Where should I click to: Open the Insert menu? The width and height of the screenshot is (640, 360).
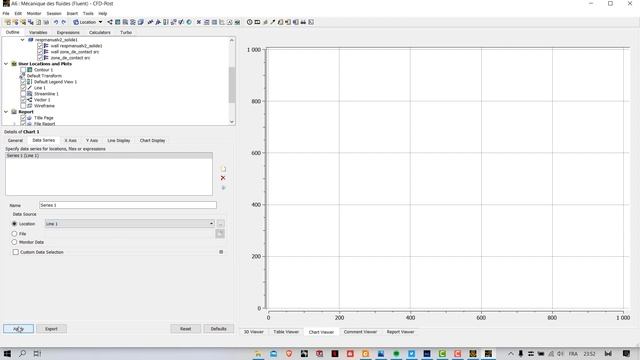click(72, 13)
